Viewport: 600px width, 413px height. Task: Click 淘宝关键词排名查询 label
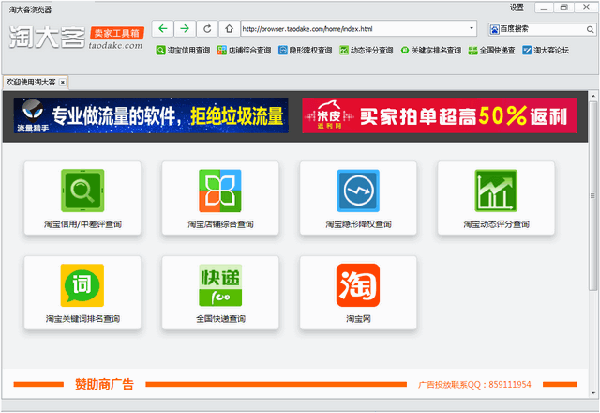click(83, 319)
